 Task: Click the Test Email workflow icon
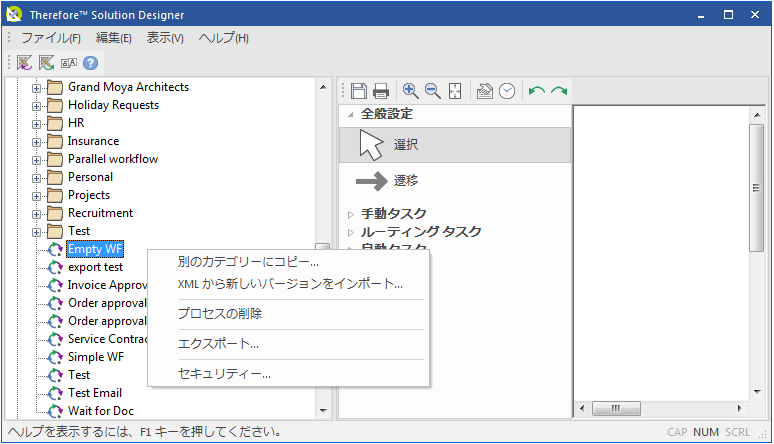tap(55, 393)
